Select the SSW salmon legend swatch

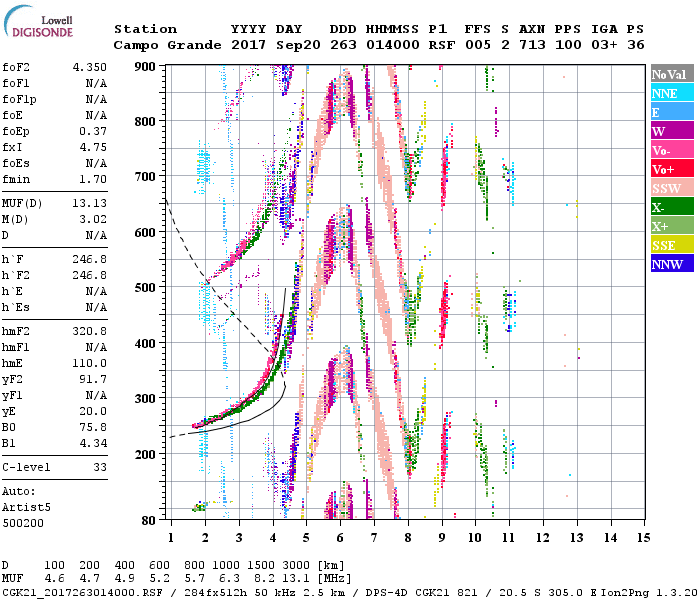click(672, 188)
